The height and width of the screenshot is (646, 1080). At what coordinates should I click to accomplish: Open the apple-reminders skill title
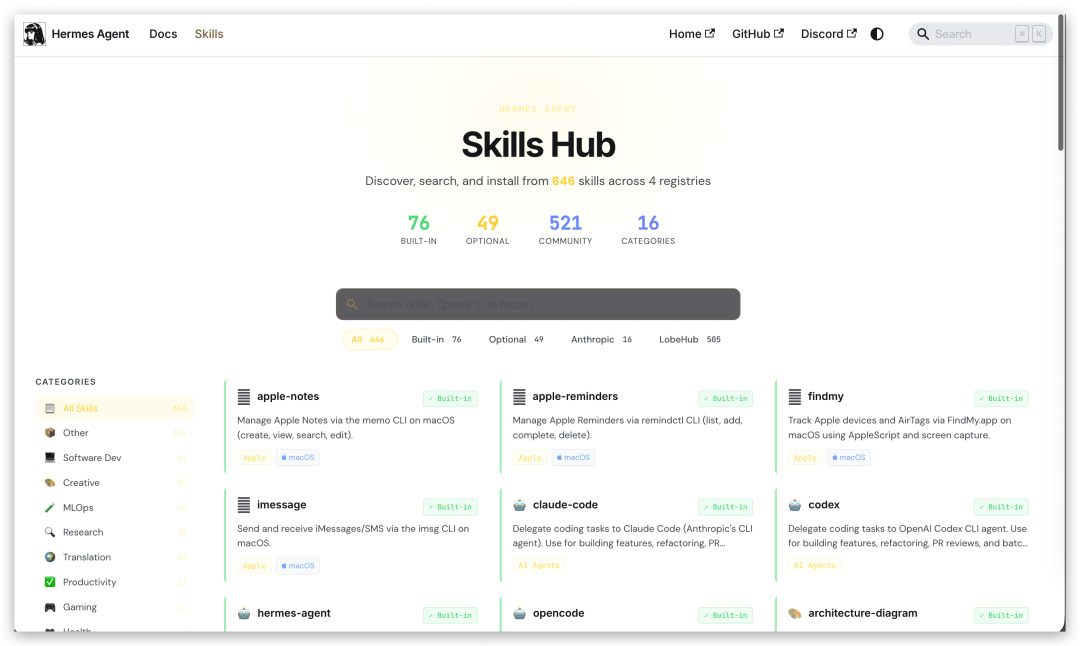point(575,397)
